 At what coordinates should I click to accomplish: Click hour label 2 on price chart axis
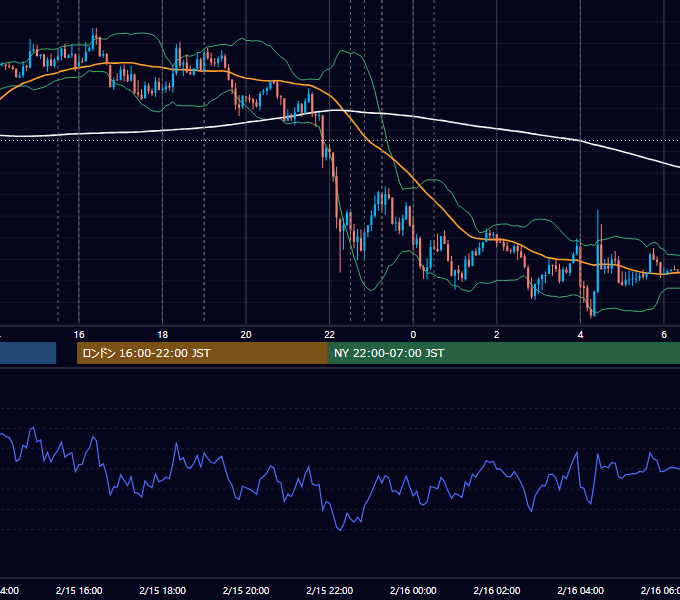pos(497,335)
